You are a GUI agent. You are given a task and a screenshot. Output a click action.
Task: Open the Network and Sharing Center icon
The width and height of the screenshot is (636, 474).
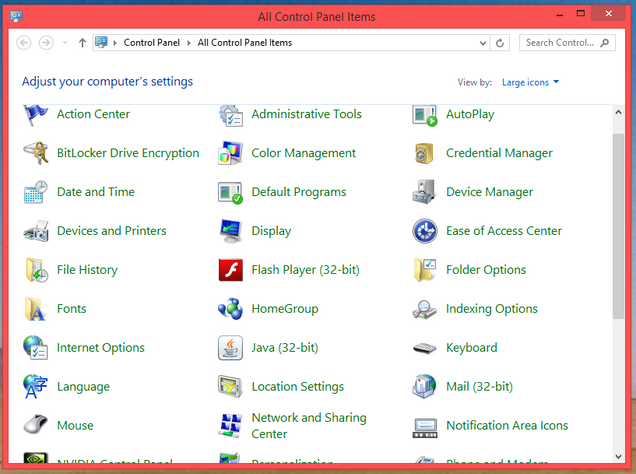tap(231, 425)
